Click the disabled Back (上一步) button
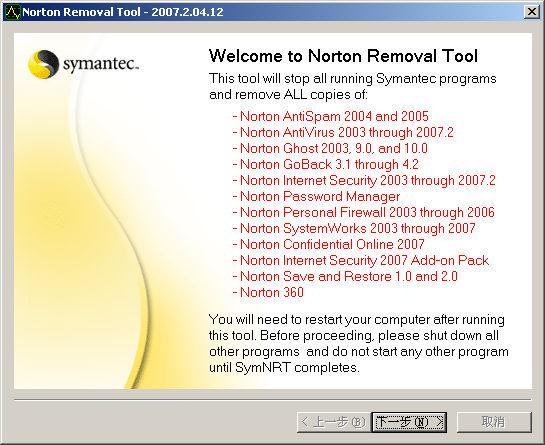The width and height of the screenshot is (545, 445). (334, 422)
